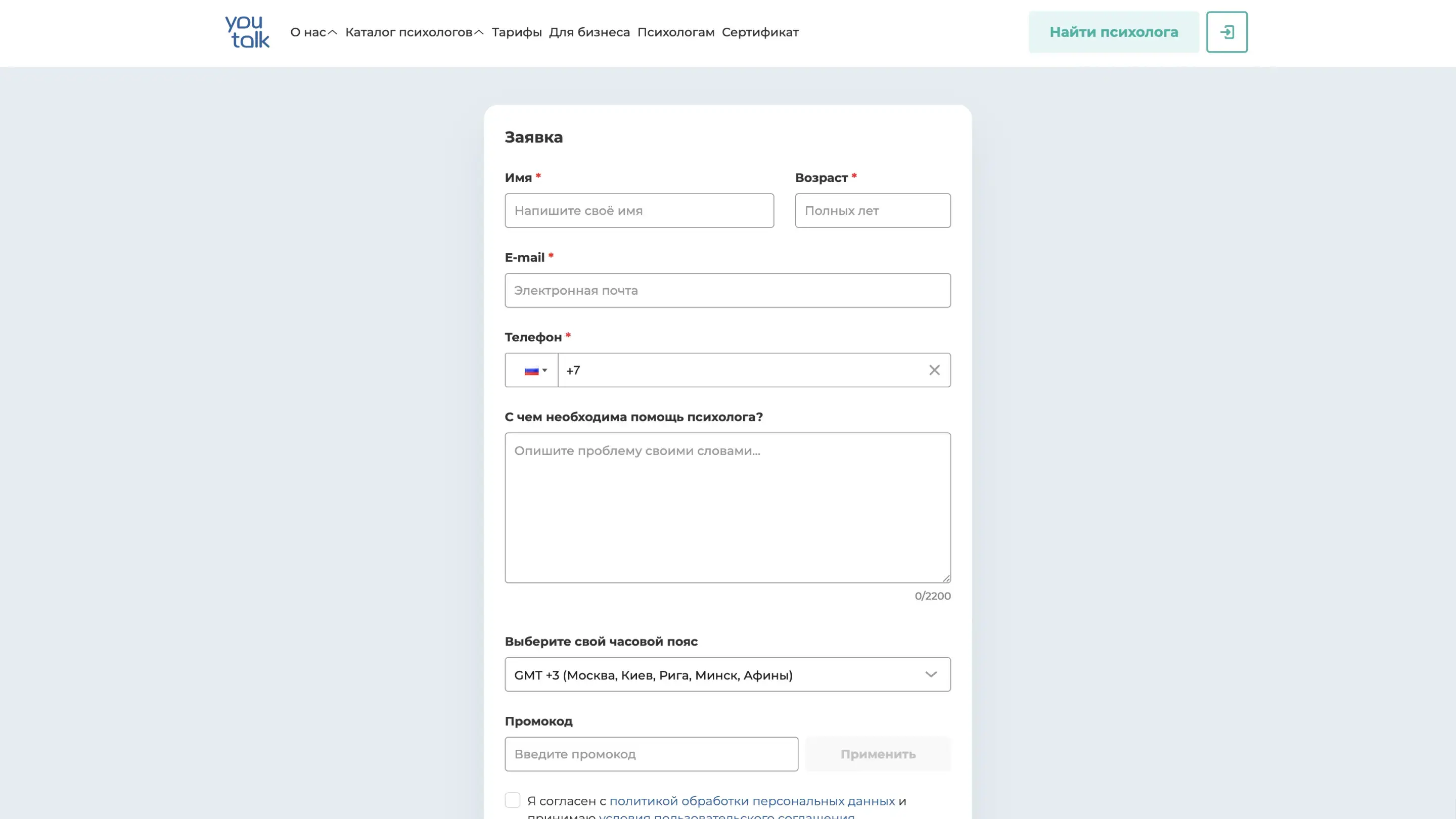Open the Тарифы page
The width and height of the screenshot is (1456, 819).
pyautogui.click(x=516, y=32)
